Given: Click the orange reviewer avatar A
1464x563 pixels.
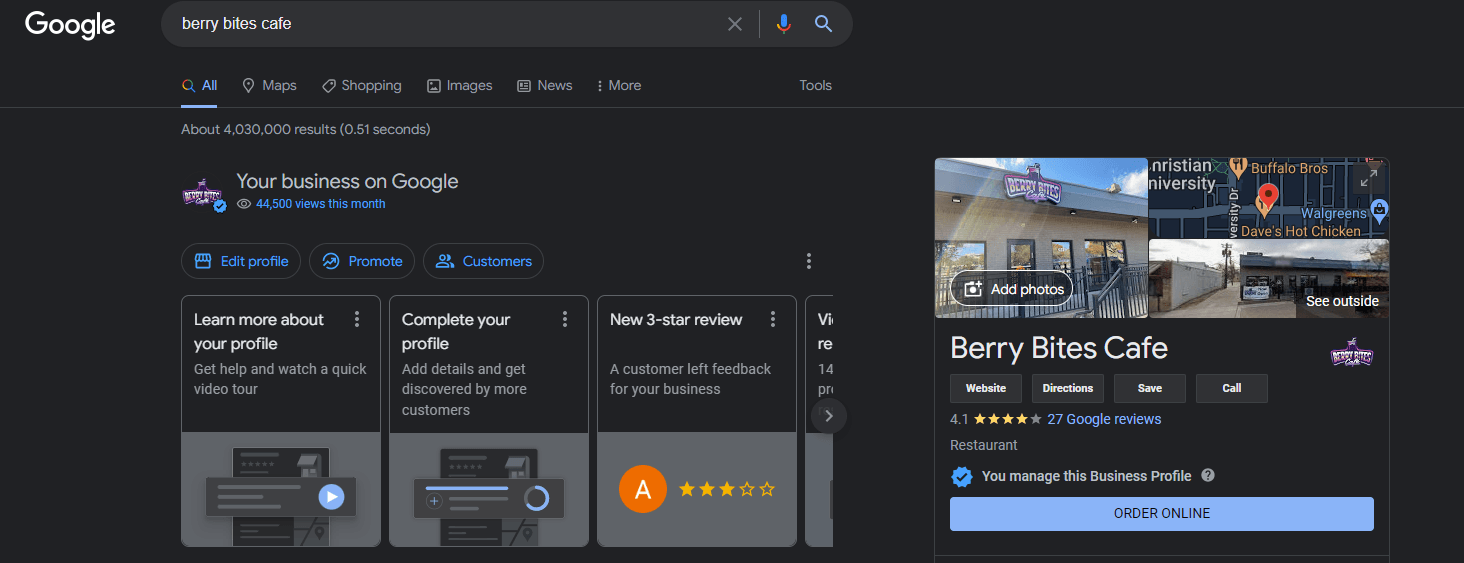Looking at the screenshot, I should 643,489.
